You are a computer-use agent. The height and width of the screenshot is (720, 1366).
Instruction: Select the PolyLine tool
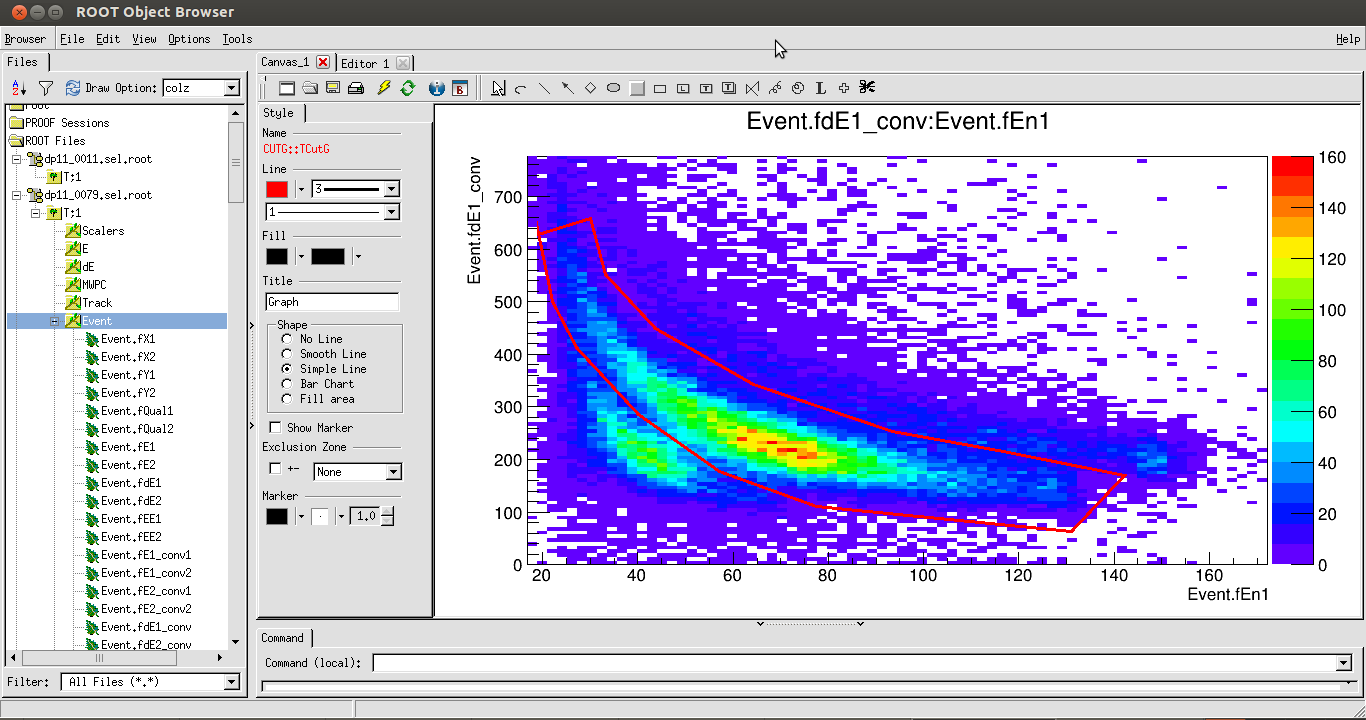pyautogui.click(x=752, y=88)
